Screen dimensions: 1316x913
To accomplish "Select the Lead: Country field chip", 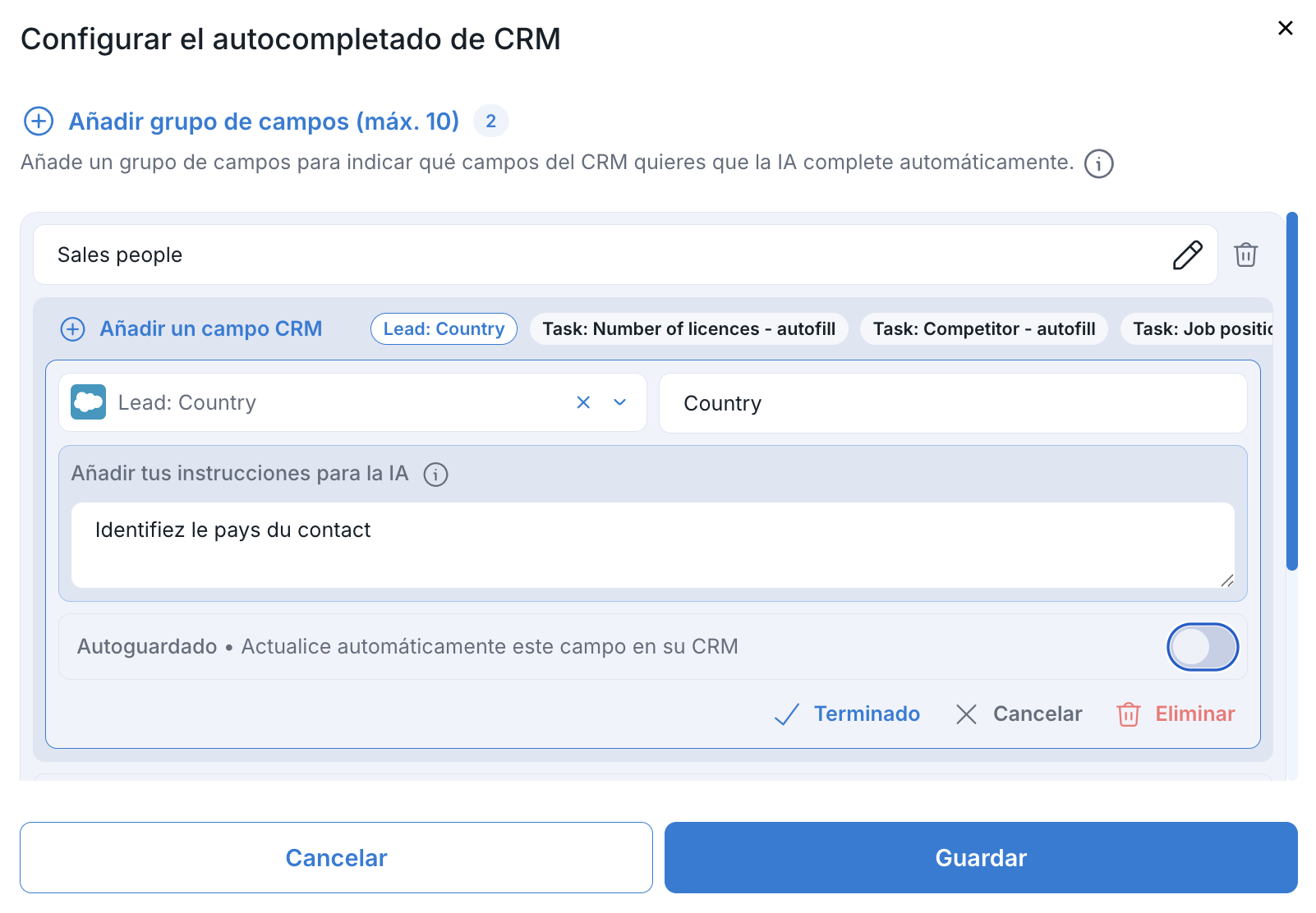I will pyautogui.click(x=444, y=329).
